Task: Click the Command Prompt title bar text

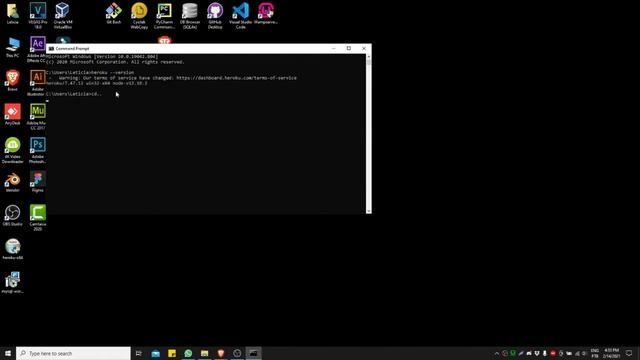Action: 72,49
